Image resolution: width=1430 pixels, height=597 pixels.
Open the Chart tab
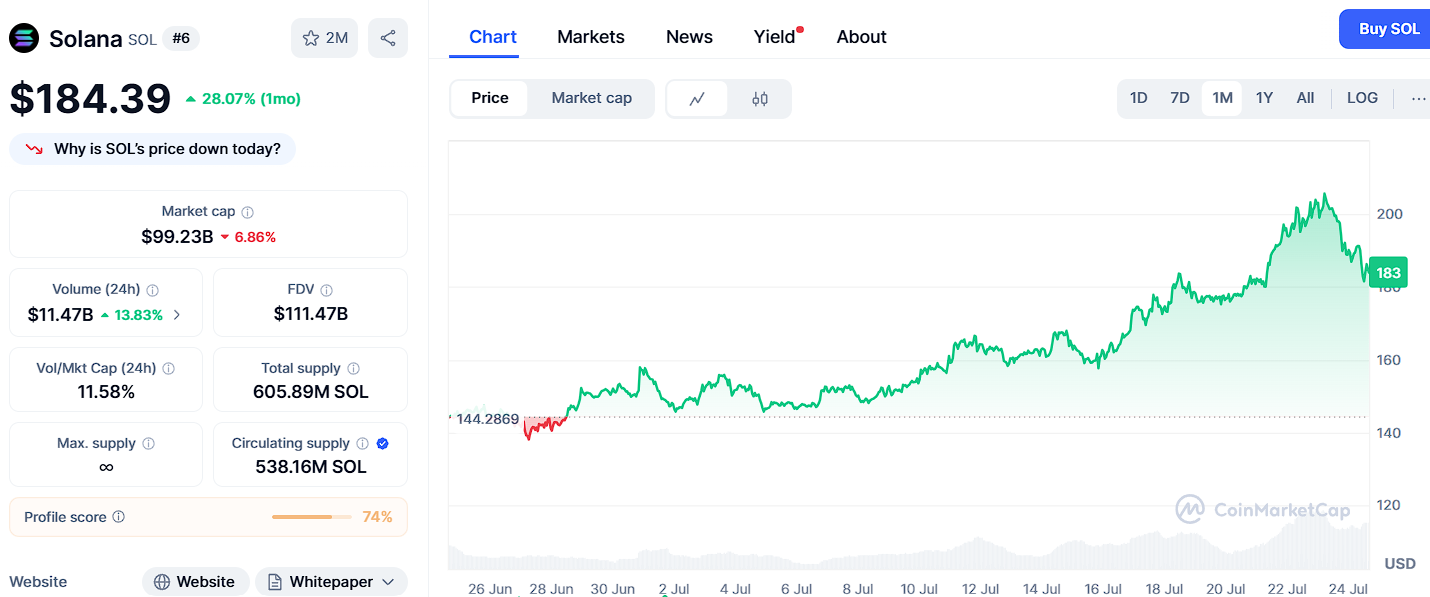493,37
